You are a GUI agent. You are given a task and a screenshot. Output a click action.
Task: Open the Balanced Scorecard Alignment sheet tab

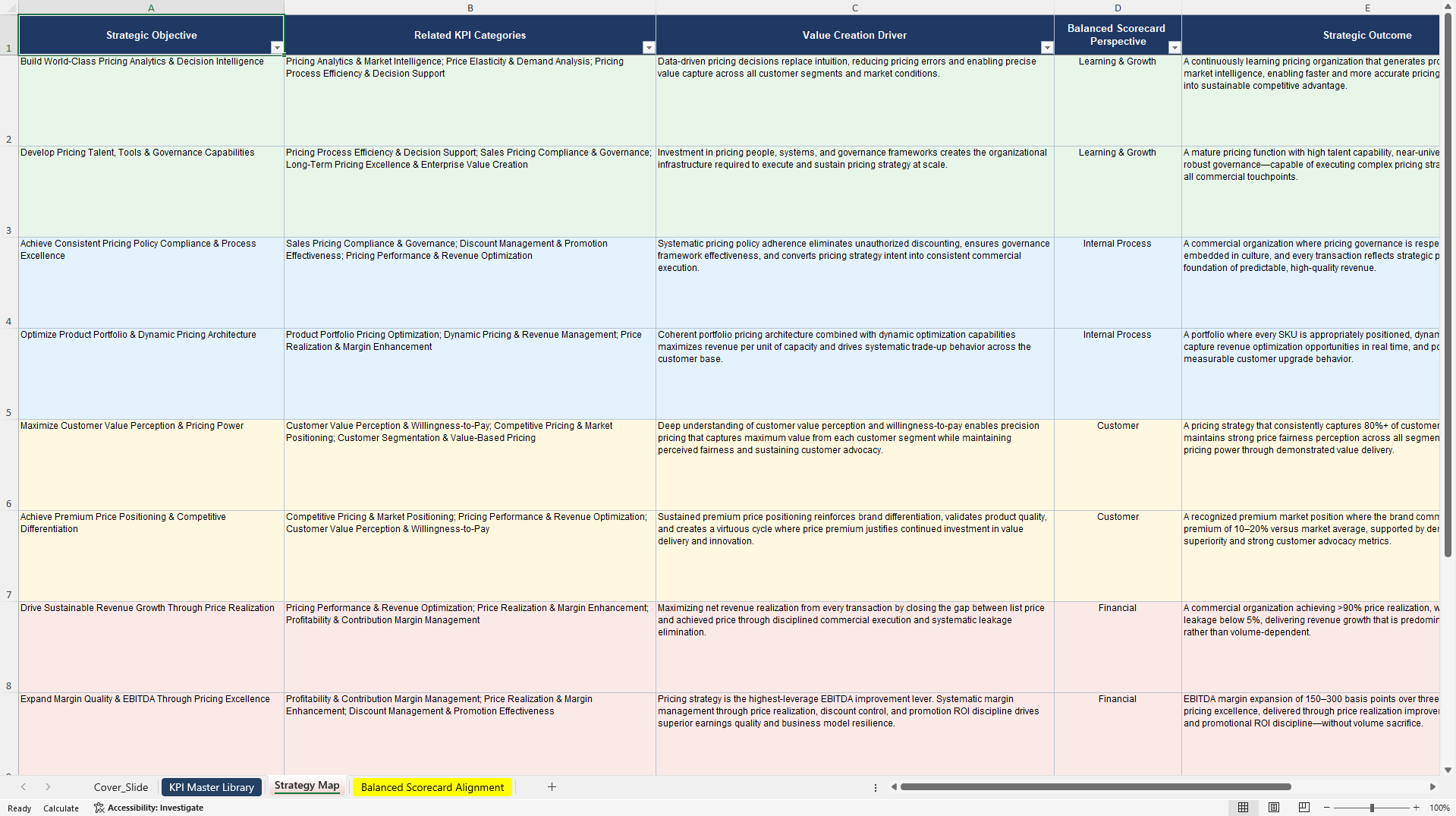click(432, 787)
